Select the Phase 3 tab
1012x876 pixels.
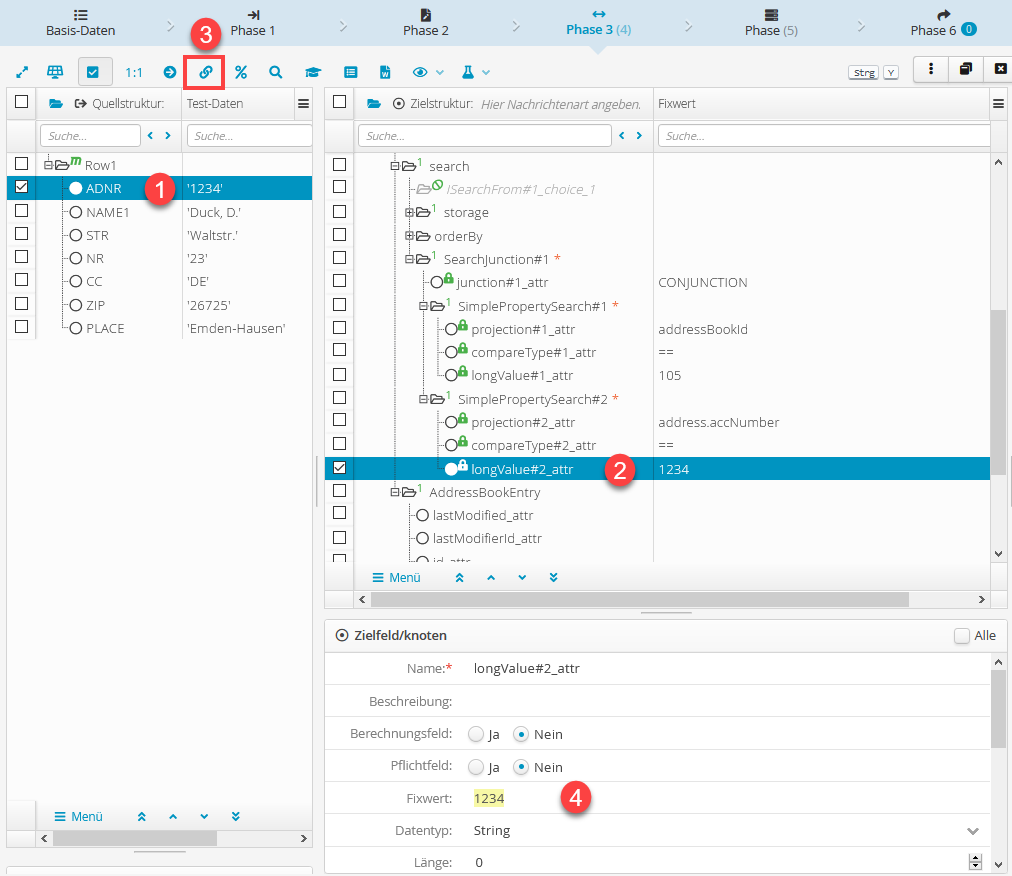pyautogui.click(x=598, y=23)
